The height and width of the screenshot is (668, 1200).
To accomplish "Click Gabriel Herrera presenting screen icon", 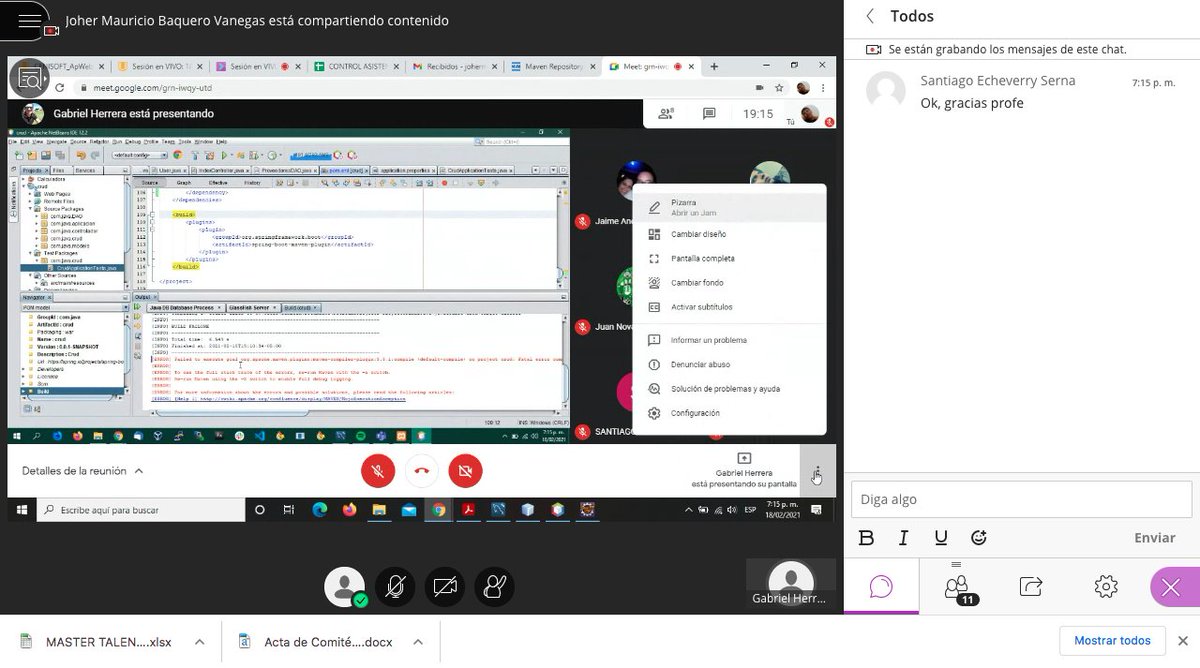I will click(x=744, y=457).
